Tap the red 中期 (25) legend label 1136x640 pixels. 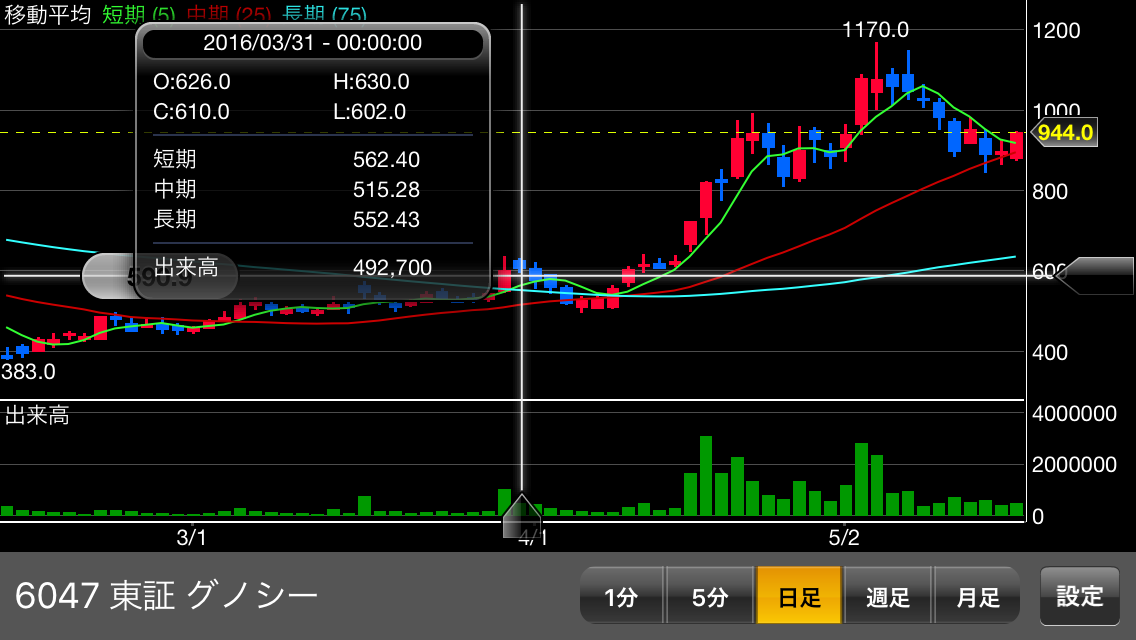click(x=235, y=14)
